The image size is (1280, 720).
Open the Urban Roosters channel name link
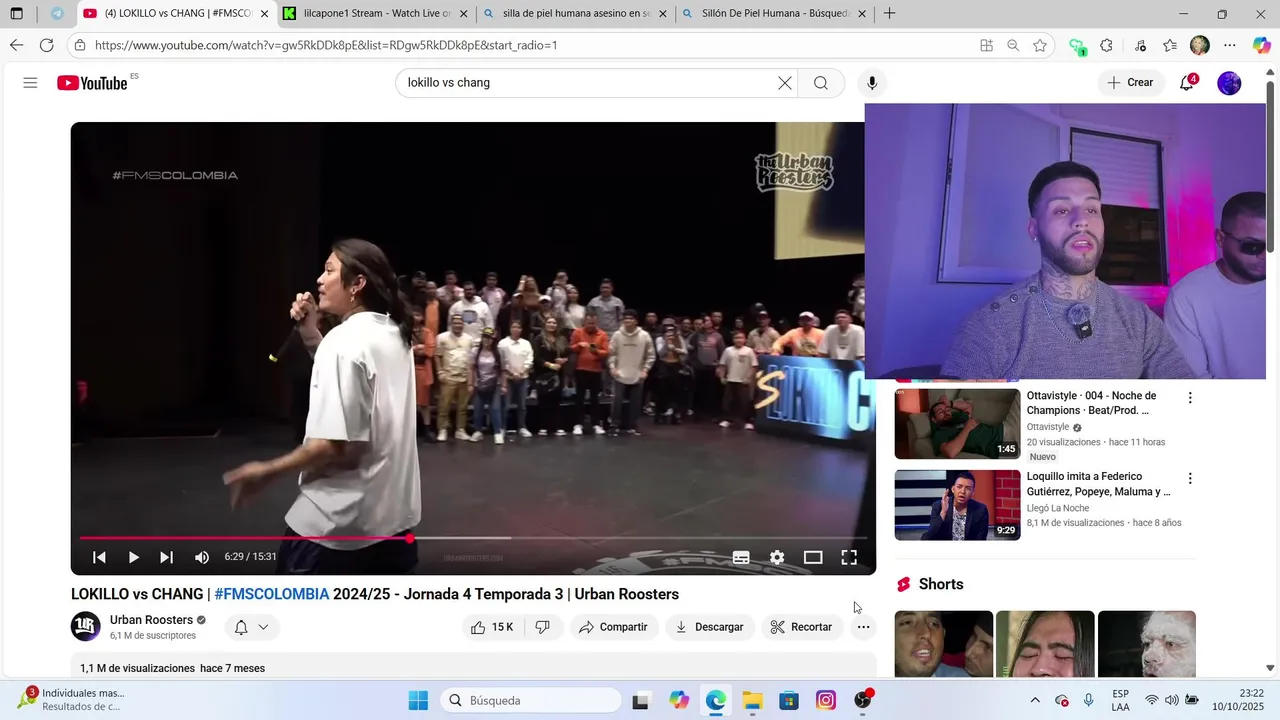tap(151, 620)
